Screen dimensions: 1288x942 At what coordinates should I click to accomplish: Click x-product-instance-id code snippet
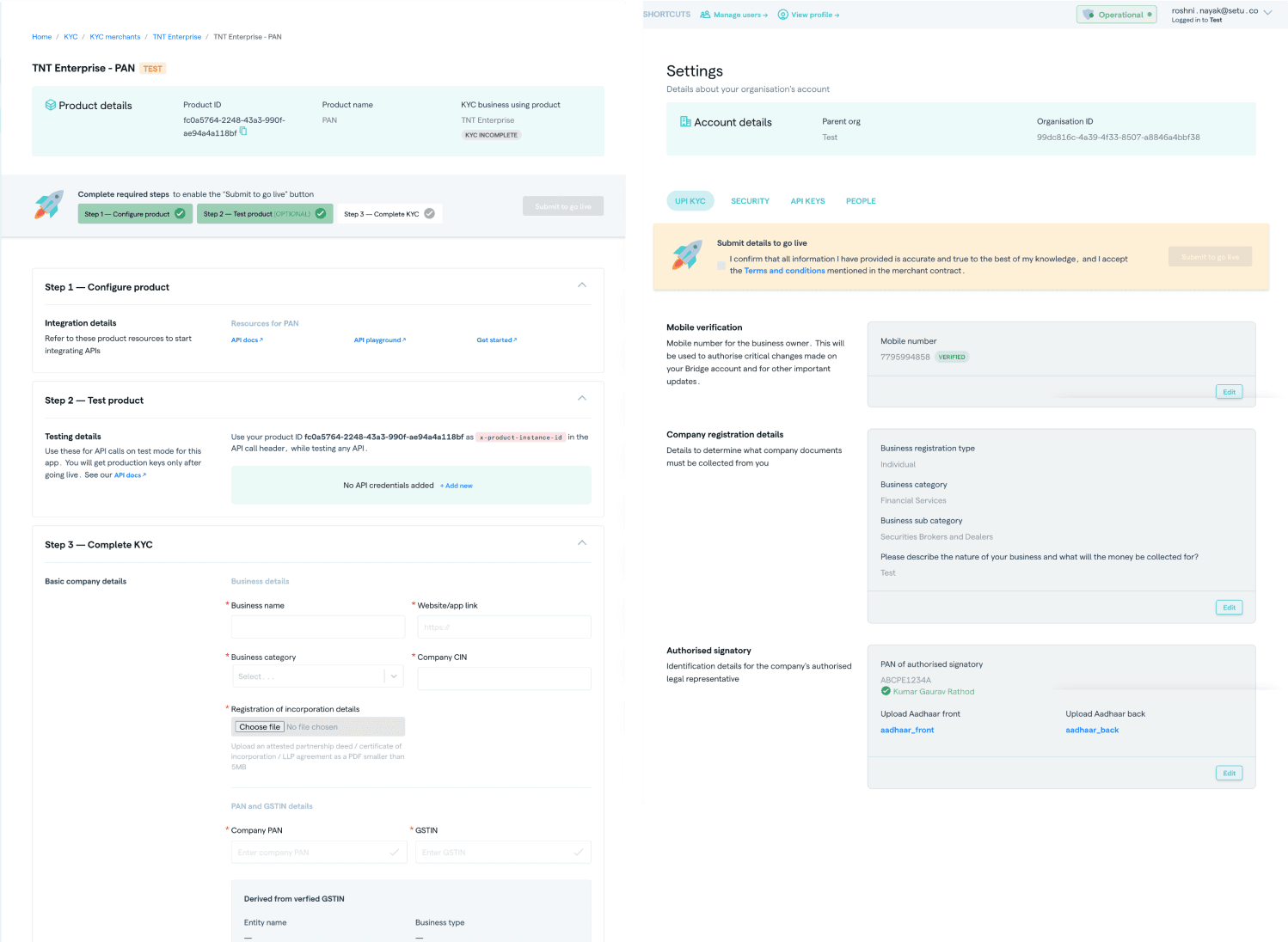tap(521, 437)
